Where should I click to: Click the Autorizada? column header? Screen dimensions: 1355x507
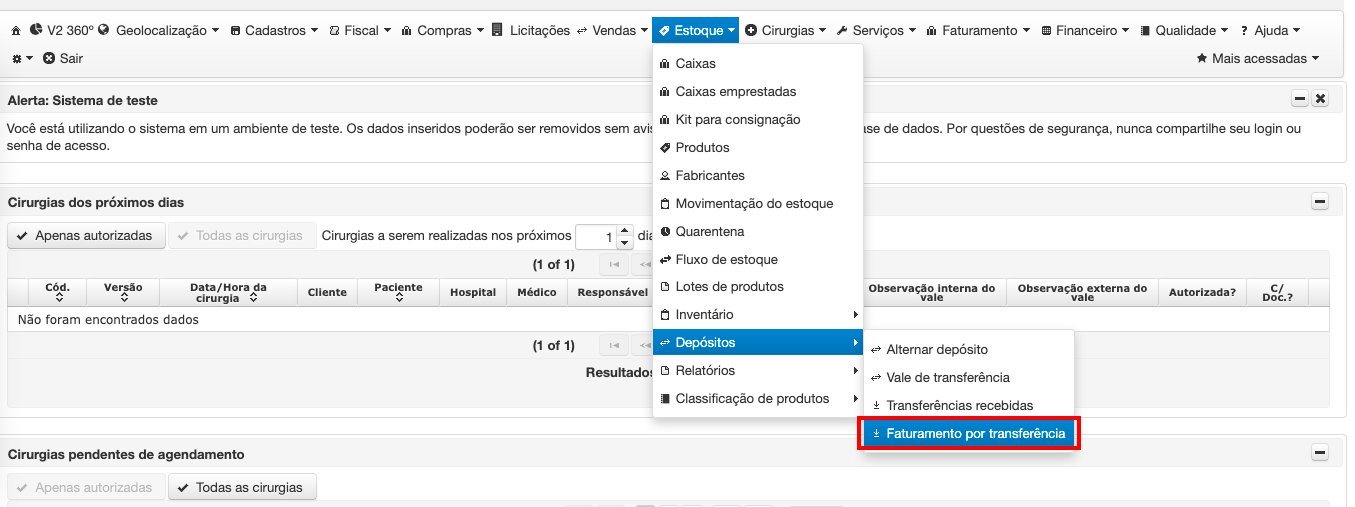[1201, 292]
